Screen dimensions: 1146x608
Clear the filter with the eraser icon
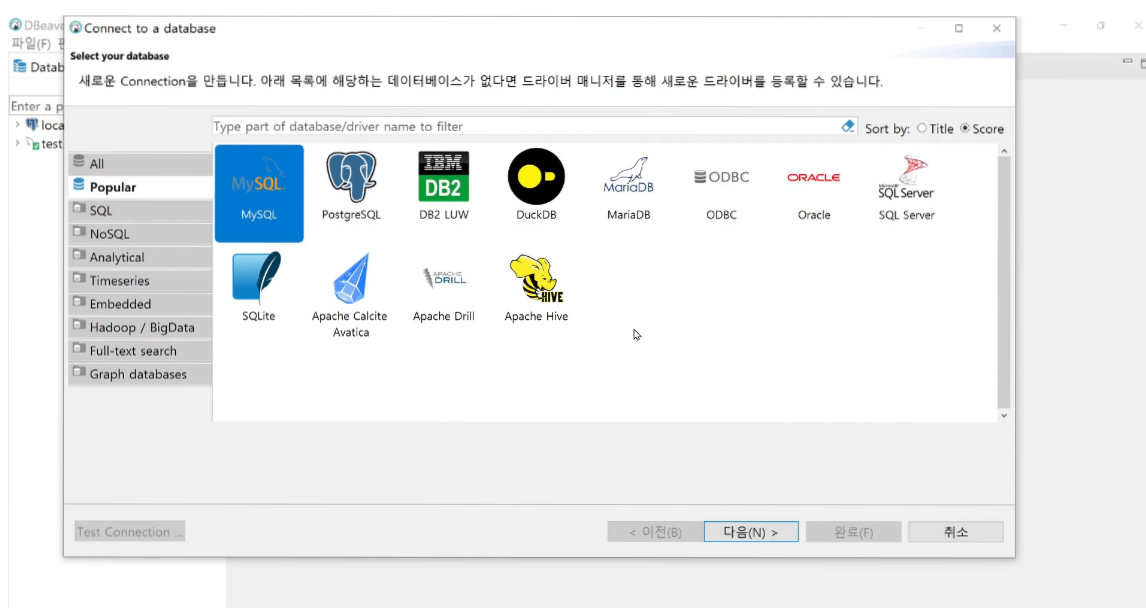[847, 126]
